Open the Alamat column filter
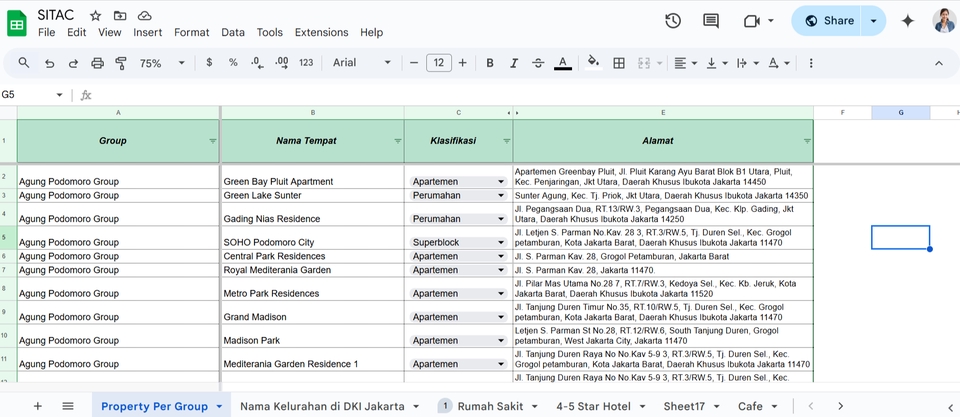960x417 pixels. click(x=807, y=141)
